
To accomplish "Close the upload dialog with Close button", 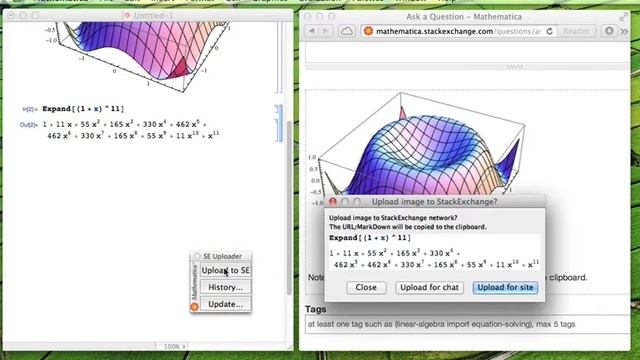I will (x=366, y=287).
